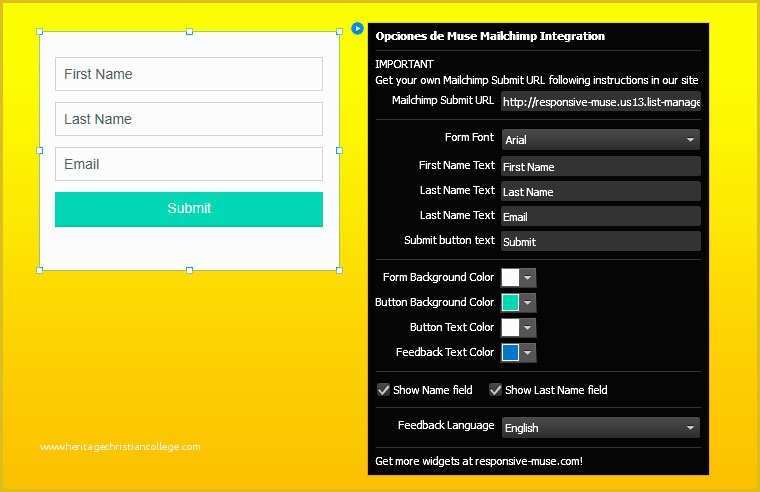Image resolution: width=760 pixels, height=492 pixels.
Task: Click the 'Form Font' label
Action: pos(469,137)
